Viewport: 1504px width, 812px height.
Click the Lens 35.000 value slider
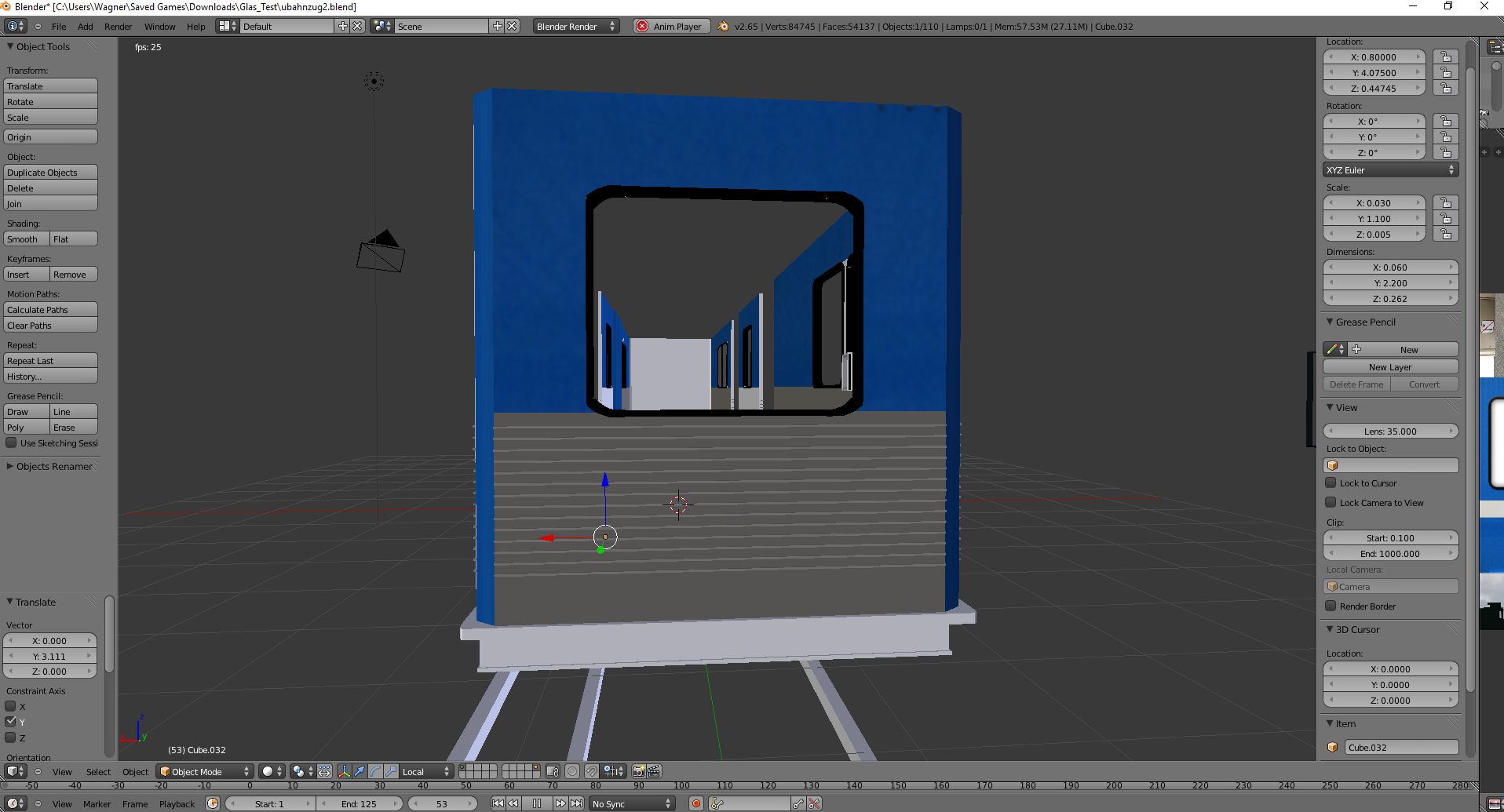(1390, 431)
